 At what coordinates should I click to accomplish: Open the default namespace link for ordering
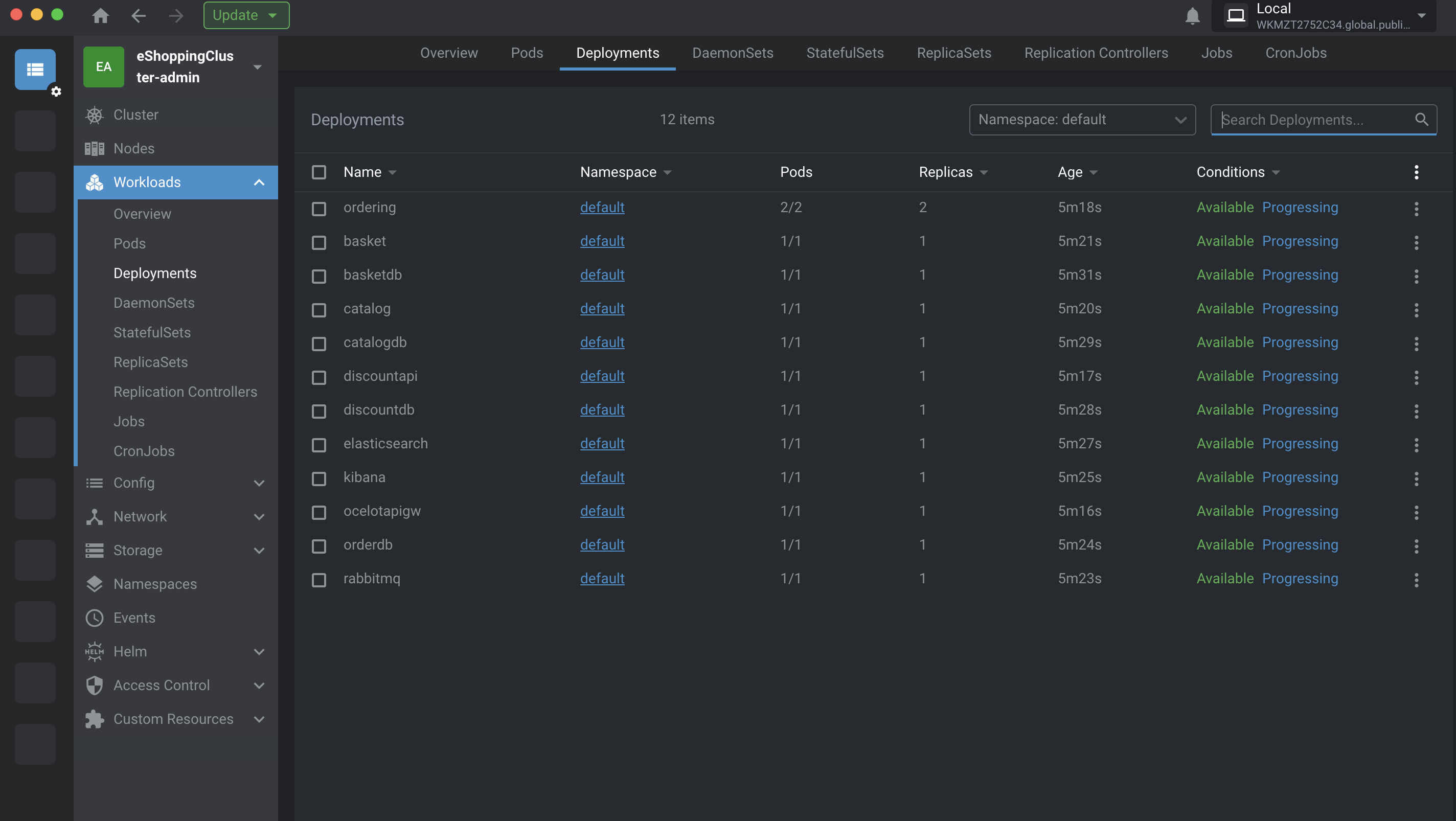(602, 208)
